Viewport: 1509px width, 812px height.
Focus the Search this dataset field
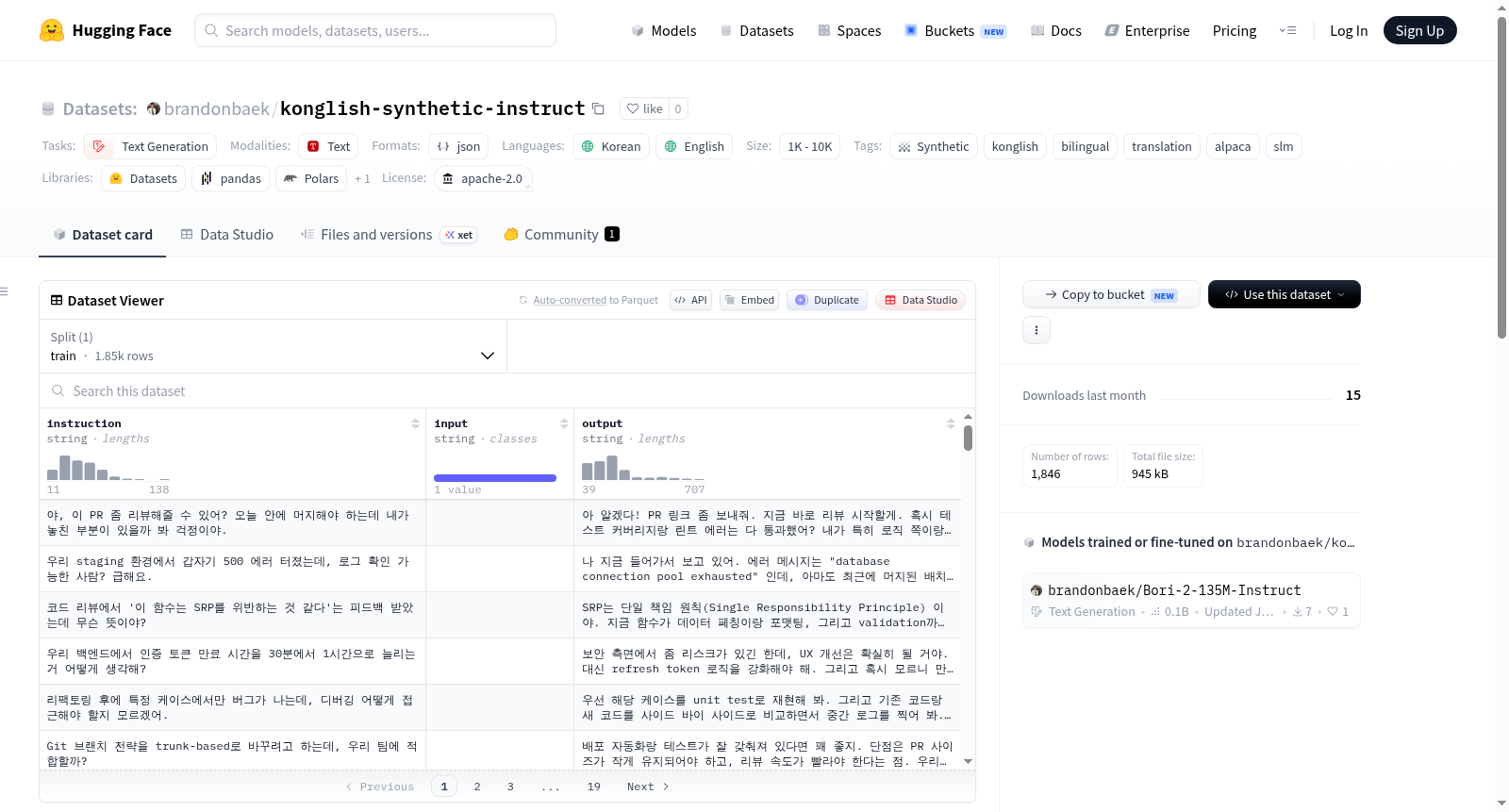[507, 390]
